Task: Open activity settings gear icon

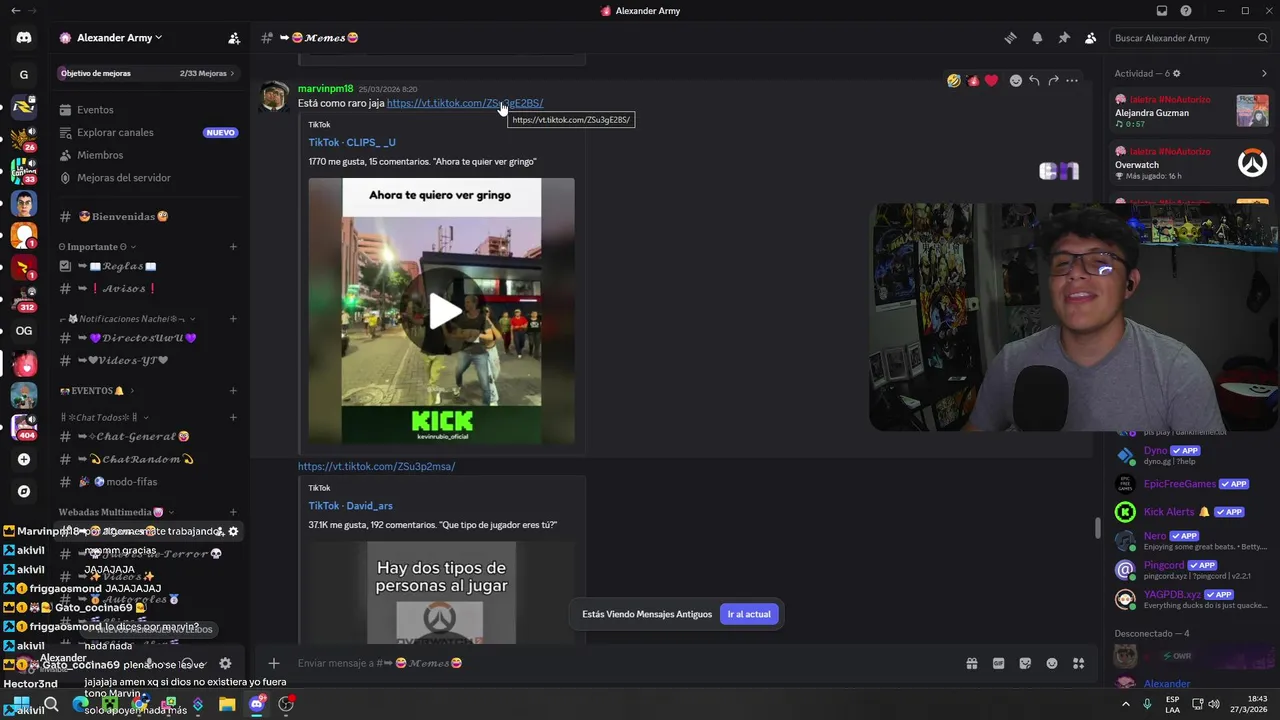Action: tap(1176, 73)
